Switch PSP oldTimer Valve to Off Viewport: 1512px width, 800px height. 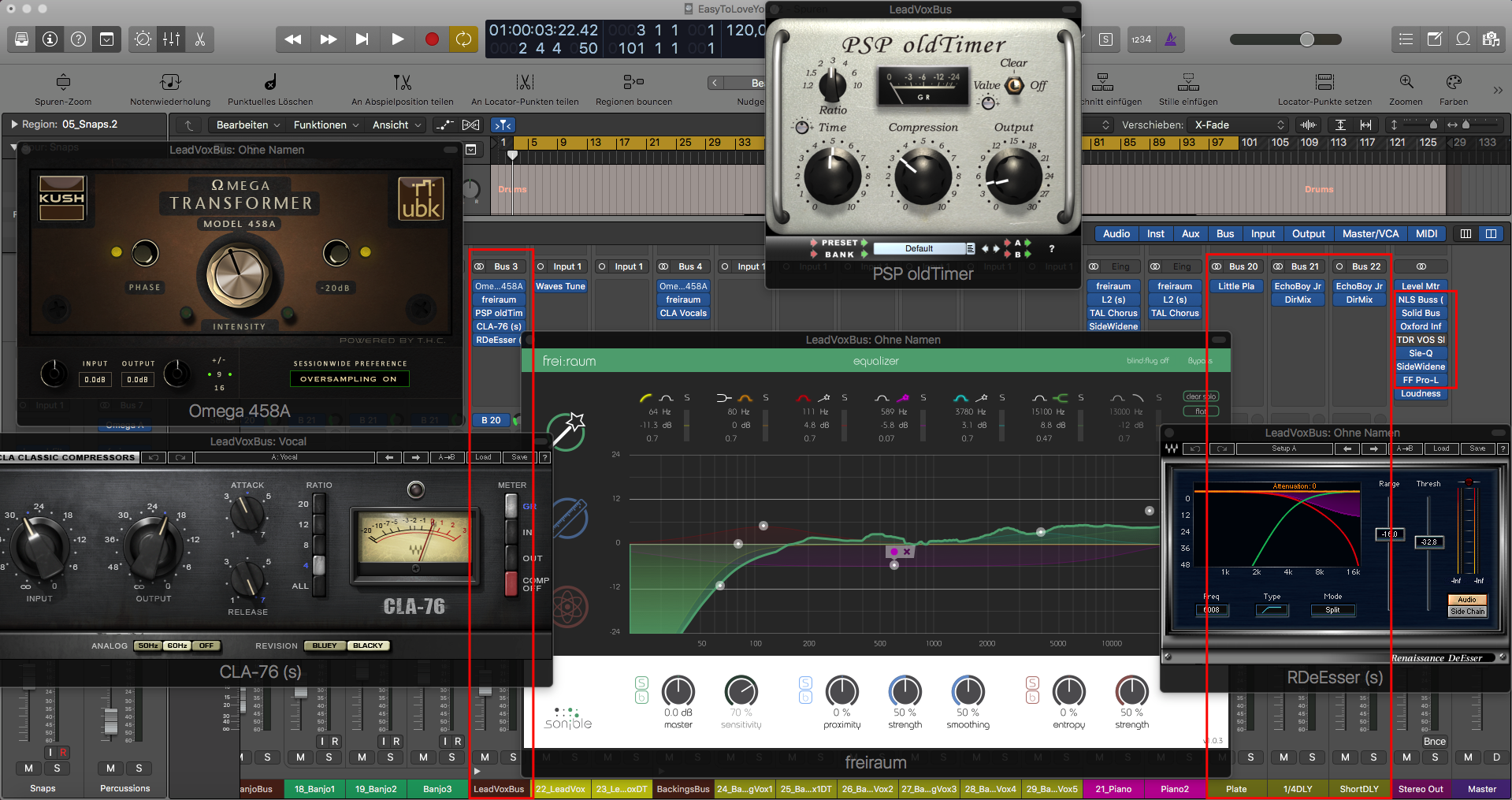(x=1038, y=85)
